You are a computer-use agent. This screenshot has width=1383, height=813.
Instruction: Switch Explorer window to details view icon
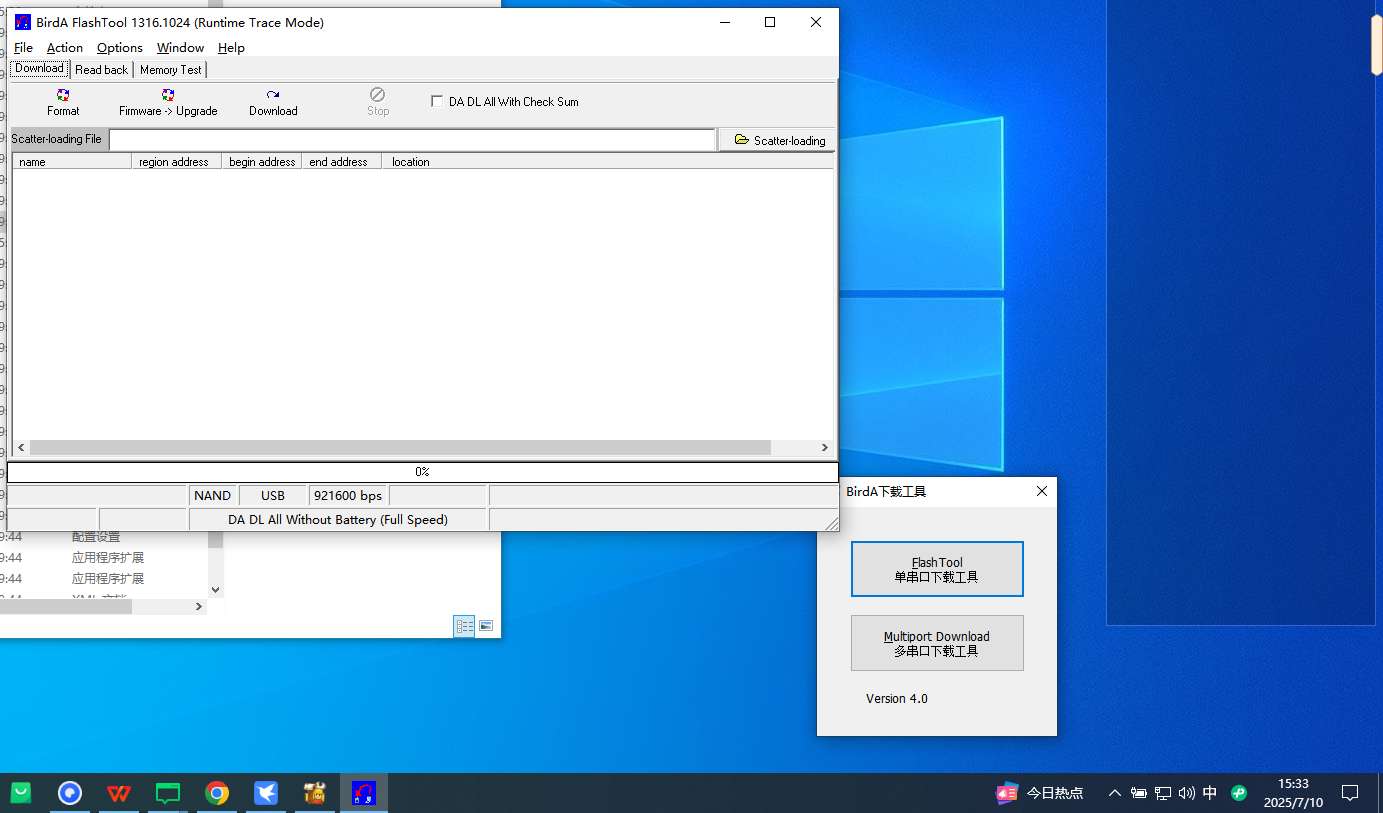[x=464, y=626]
